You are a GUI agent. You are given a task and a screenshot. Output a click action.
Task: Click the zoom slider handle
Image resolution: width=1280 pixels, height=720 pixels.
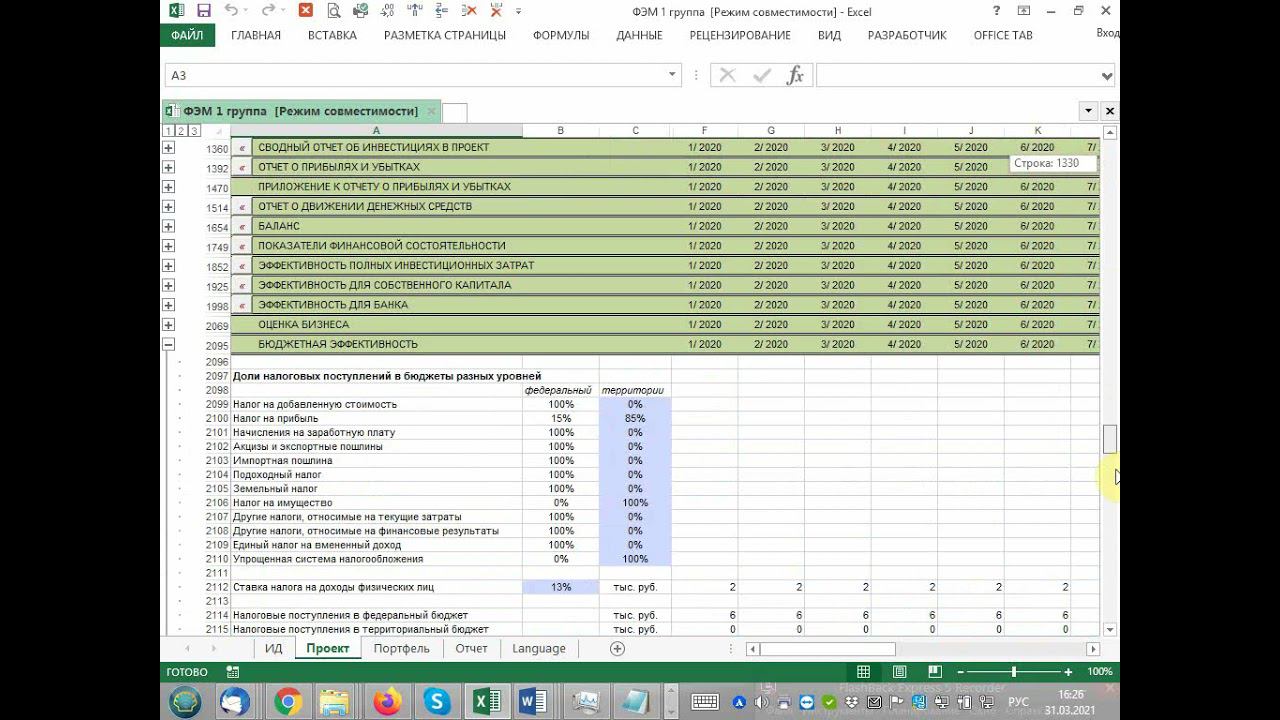tap(1014, 672)
